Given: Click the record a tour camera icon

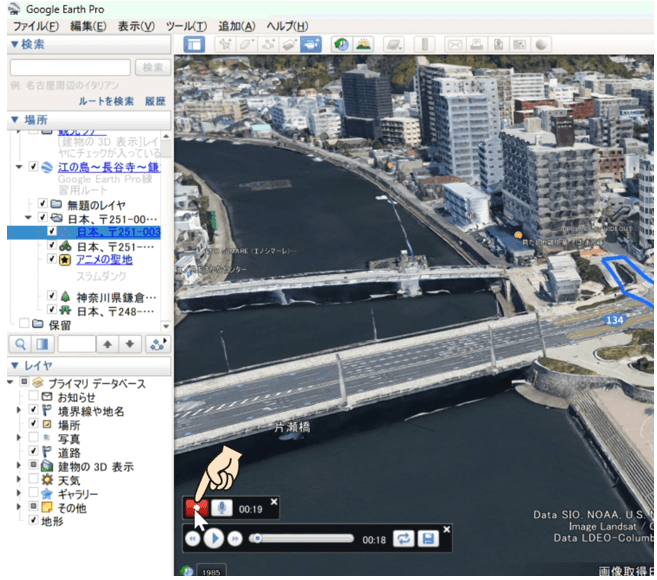Looking at the screenshot, I should (311, 44).
